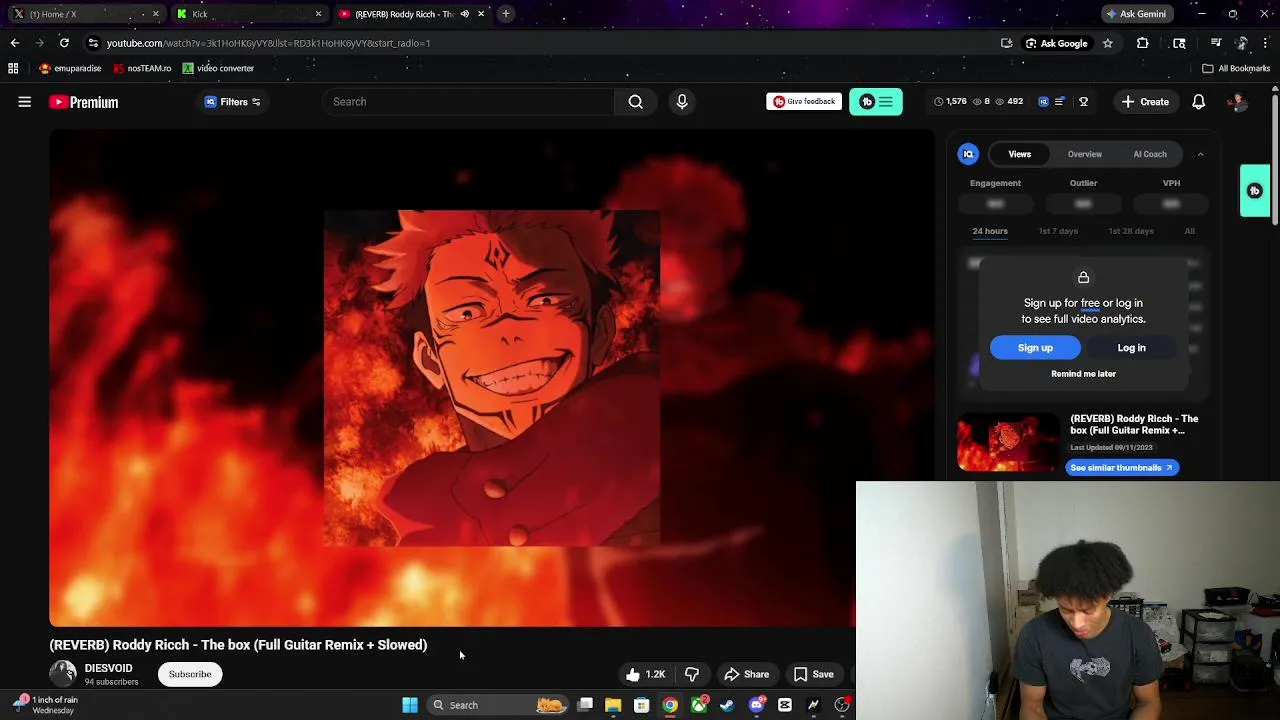Open emuparadise bookmark
1280x720 pixels.
point(70,68)
